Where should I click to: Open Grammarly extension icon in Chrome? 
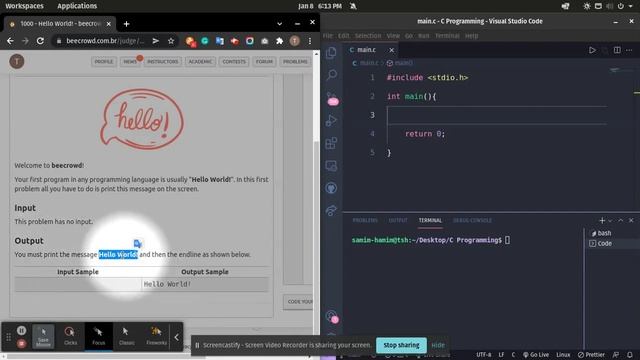coord(205,41)
